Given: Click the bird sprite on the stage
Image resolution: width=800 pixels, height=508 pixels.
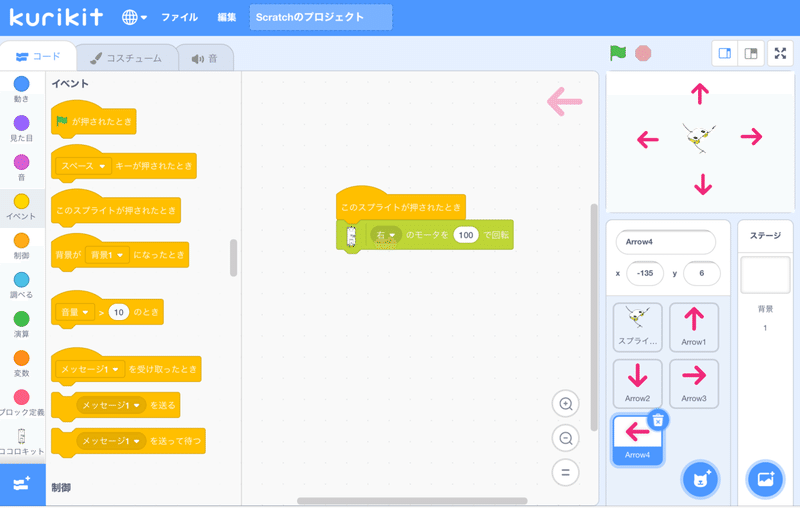Looking at the screenshot, I should click(699, 138).
